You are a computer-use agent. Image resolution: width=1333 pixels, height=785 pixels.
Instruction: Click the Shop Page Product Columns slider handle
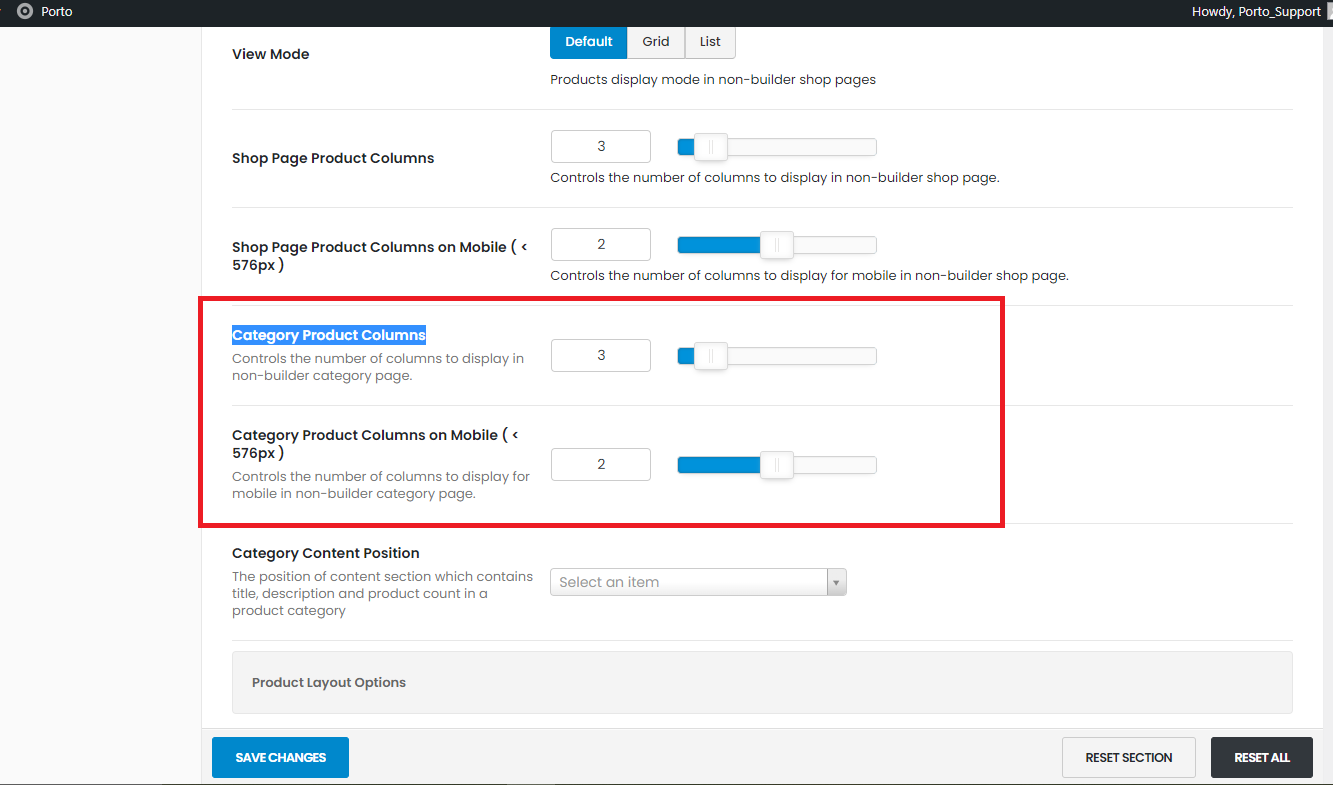711,147
